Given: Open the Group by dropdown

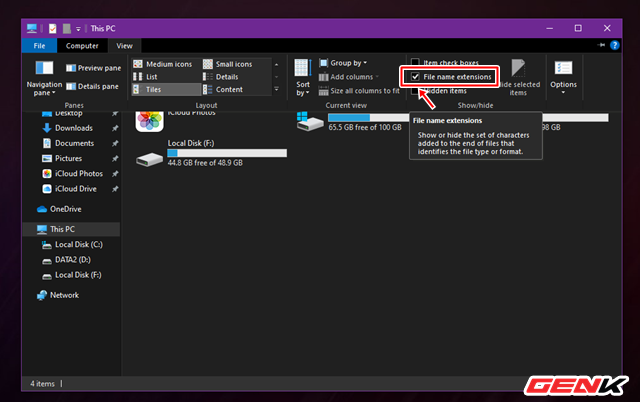Looking at the screenshot, I should 343,63.
